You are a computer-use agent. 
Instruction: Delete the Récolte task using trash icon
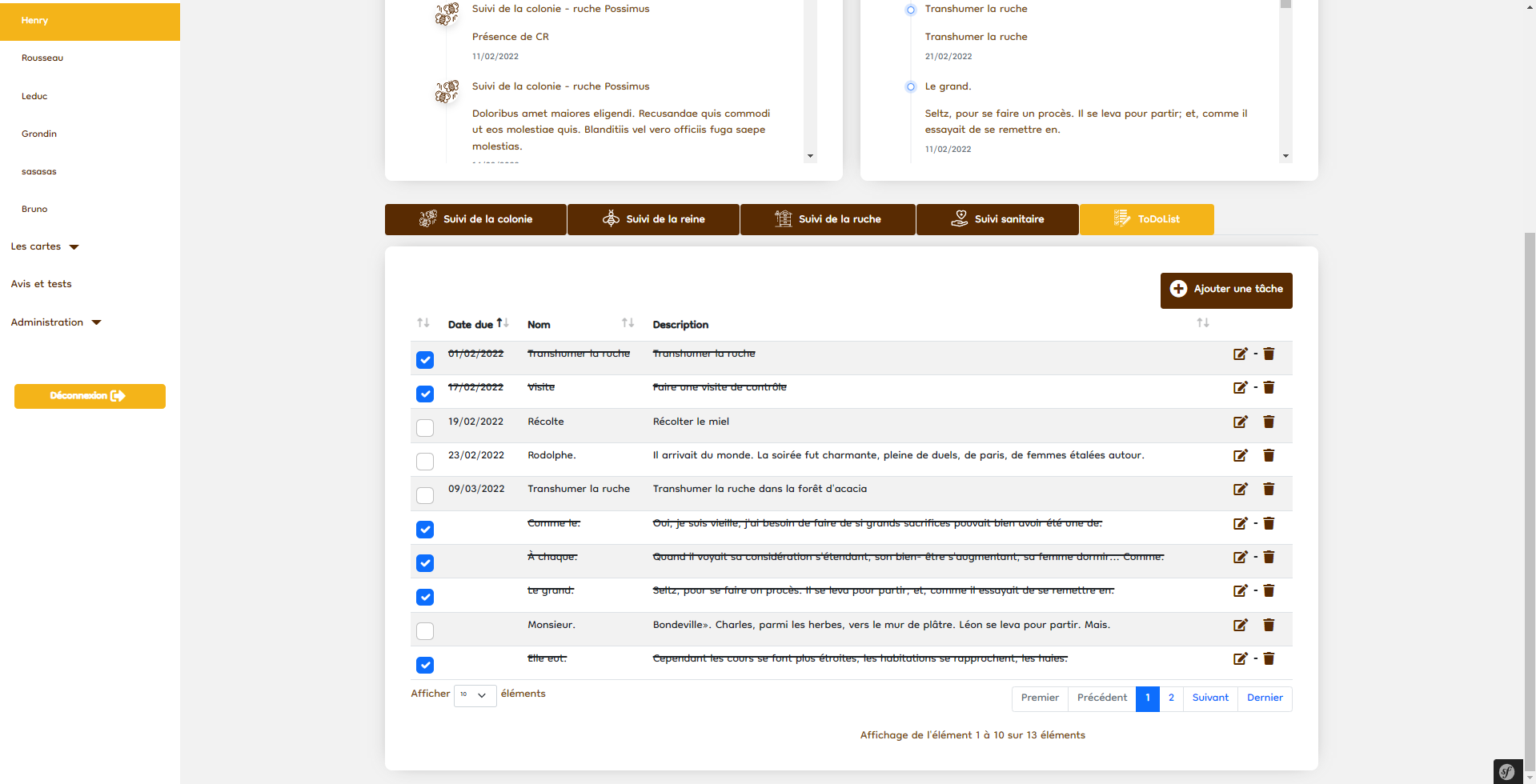coord(1269,422)
